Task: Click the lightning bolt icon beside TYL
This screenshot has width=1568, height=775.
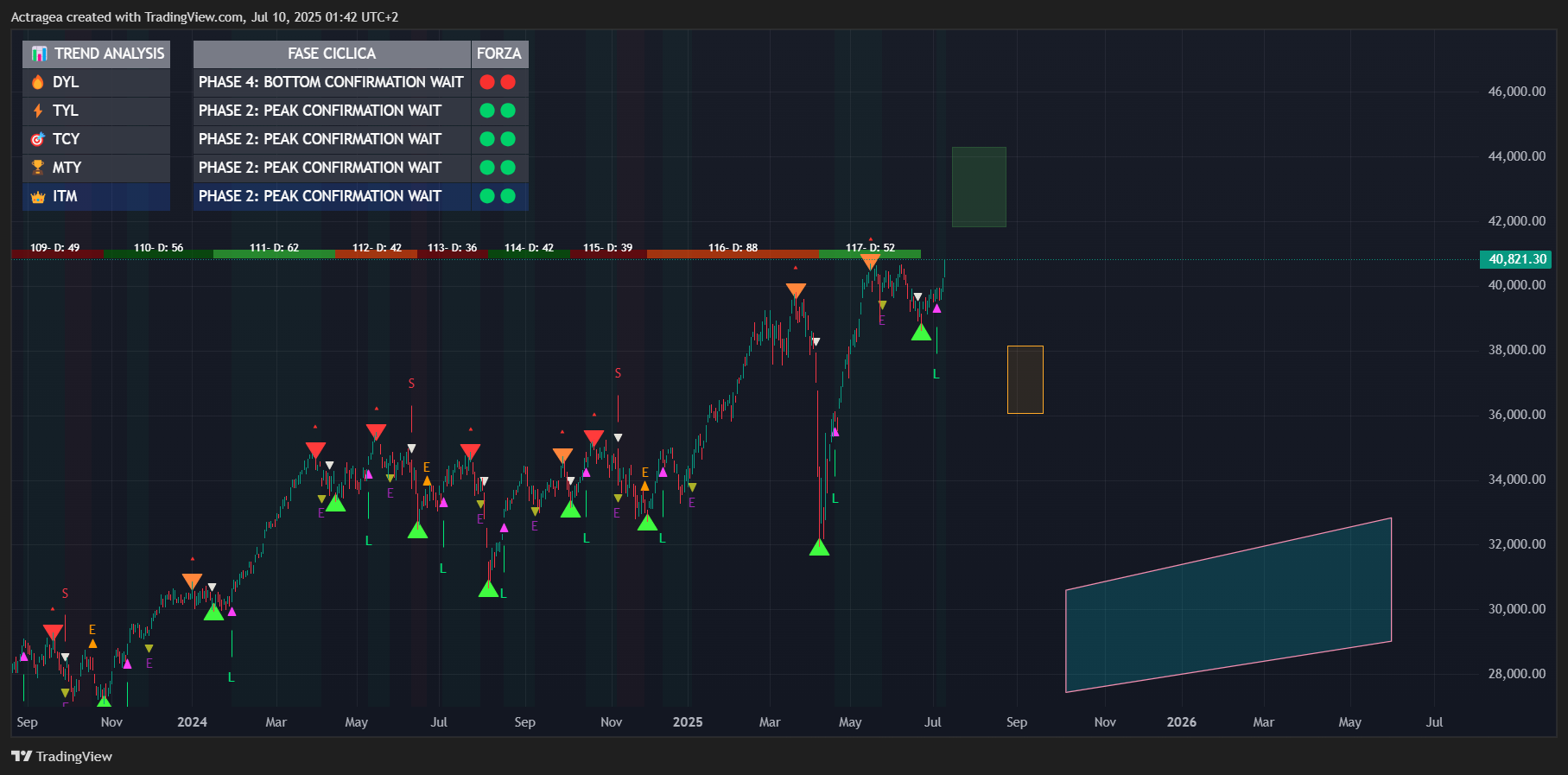Action: [x=38, y=111]
